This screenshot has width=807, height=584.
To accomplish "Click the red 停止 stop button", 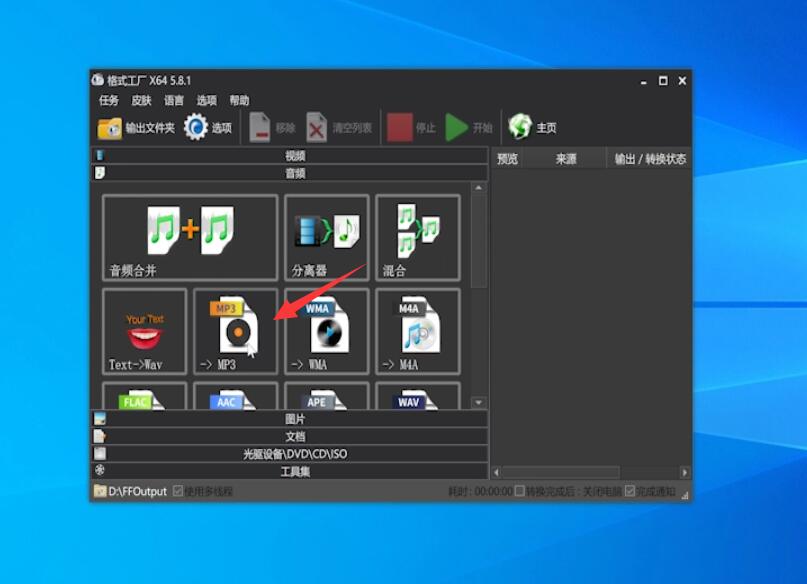I will (x=412, y=128).
